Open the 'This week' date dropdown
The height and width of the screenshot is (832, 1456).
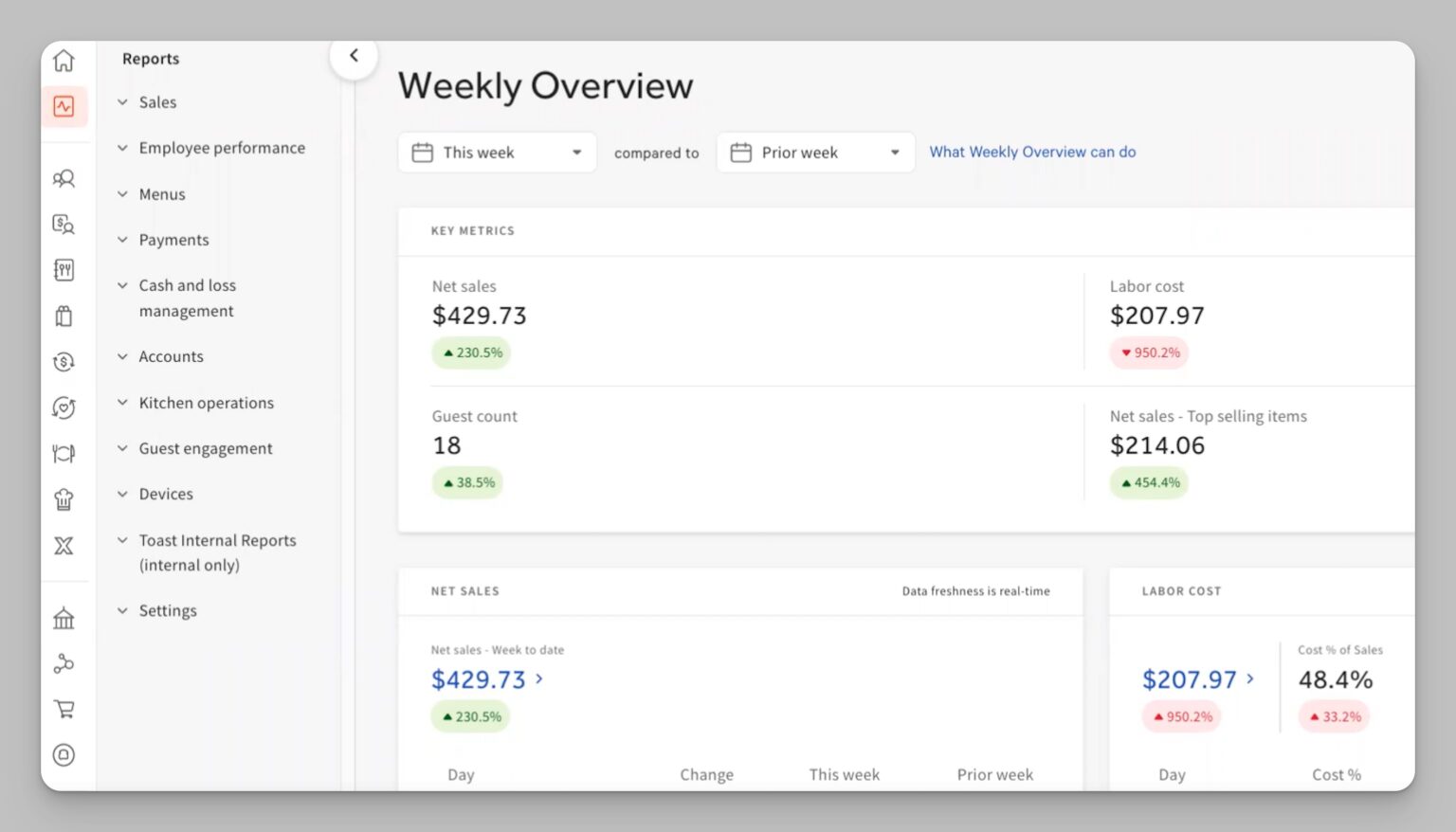click(497, 153)
